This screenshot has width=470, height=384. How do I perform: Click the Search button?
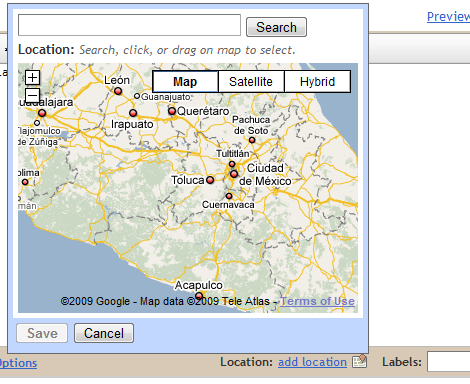(x=276, y=27)
